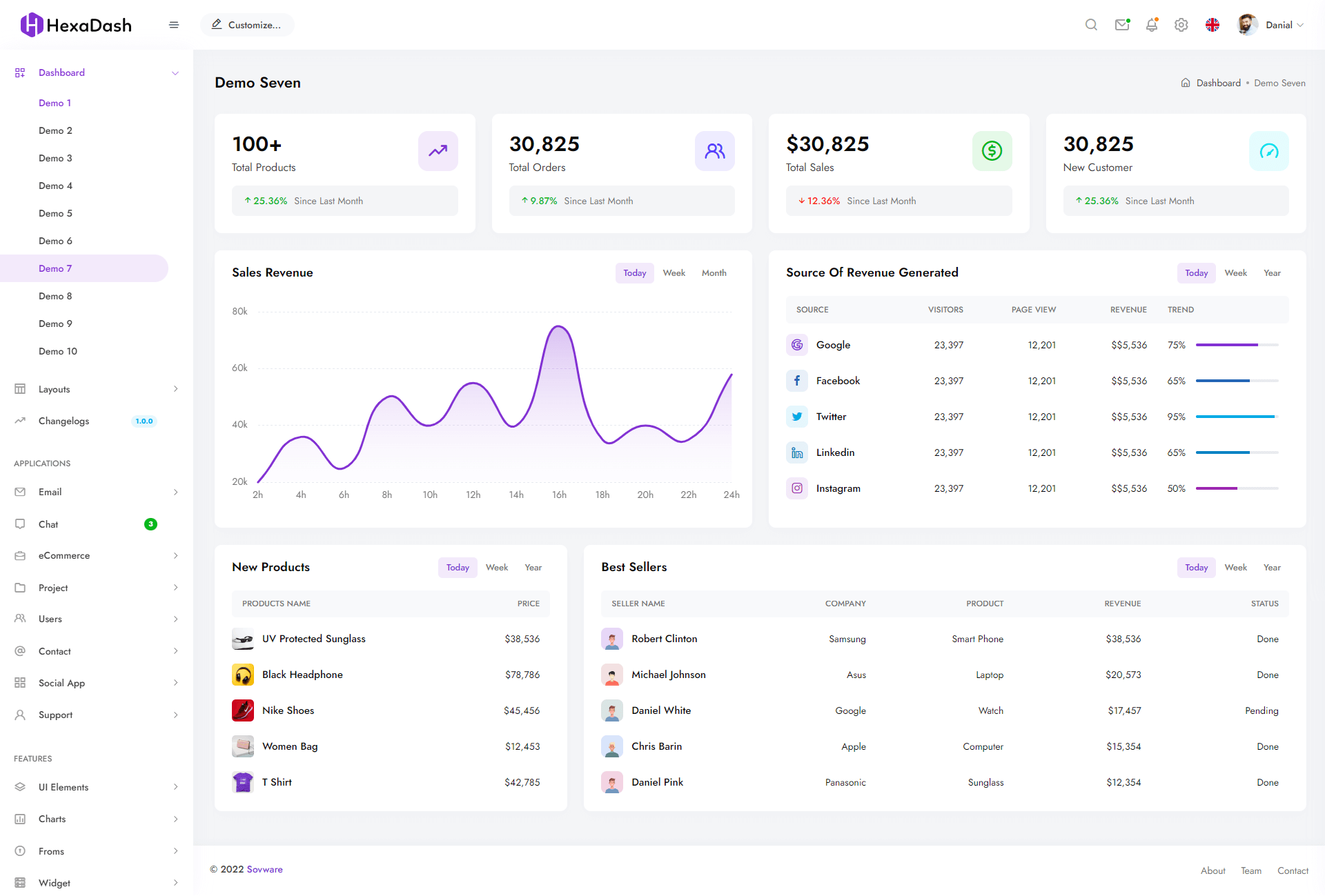The height and width of the screenshot is (896, 1325).
Task: Open Demo 8 in sidebar
Action: point(55,296)
